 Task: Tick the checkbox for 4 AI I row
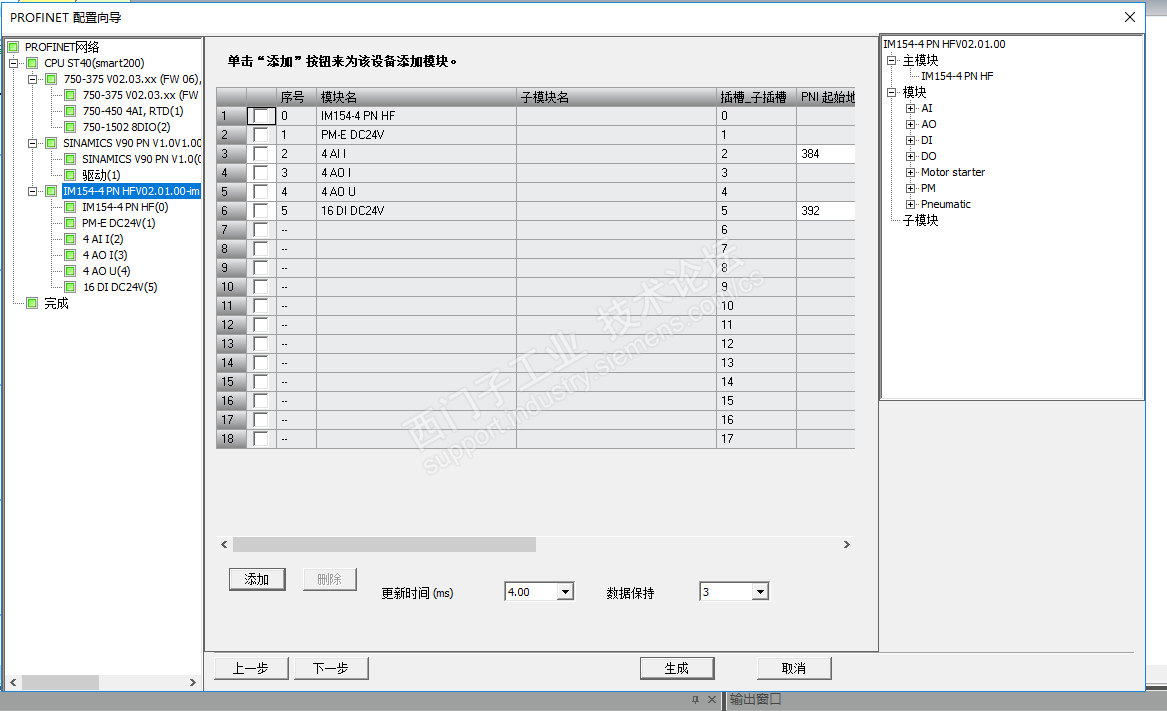pos(260,154)
